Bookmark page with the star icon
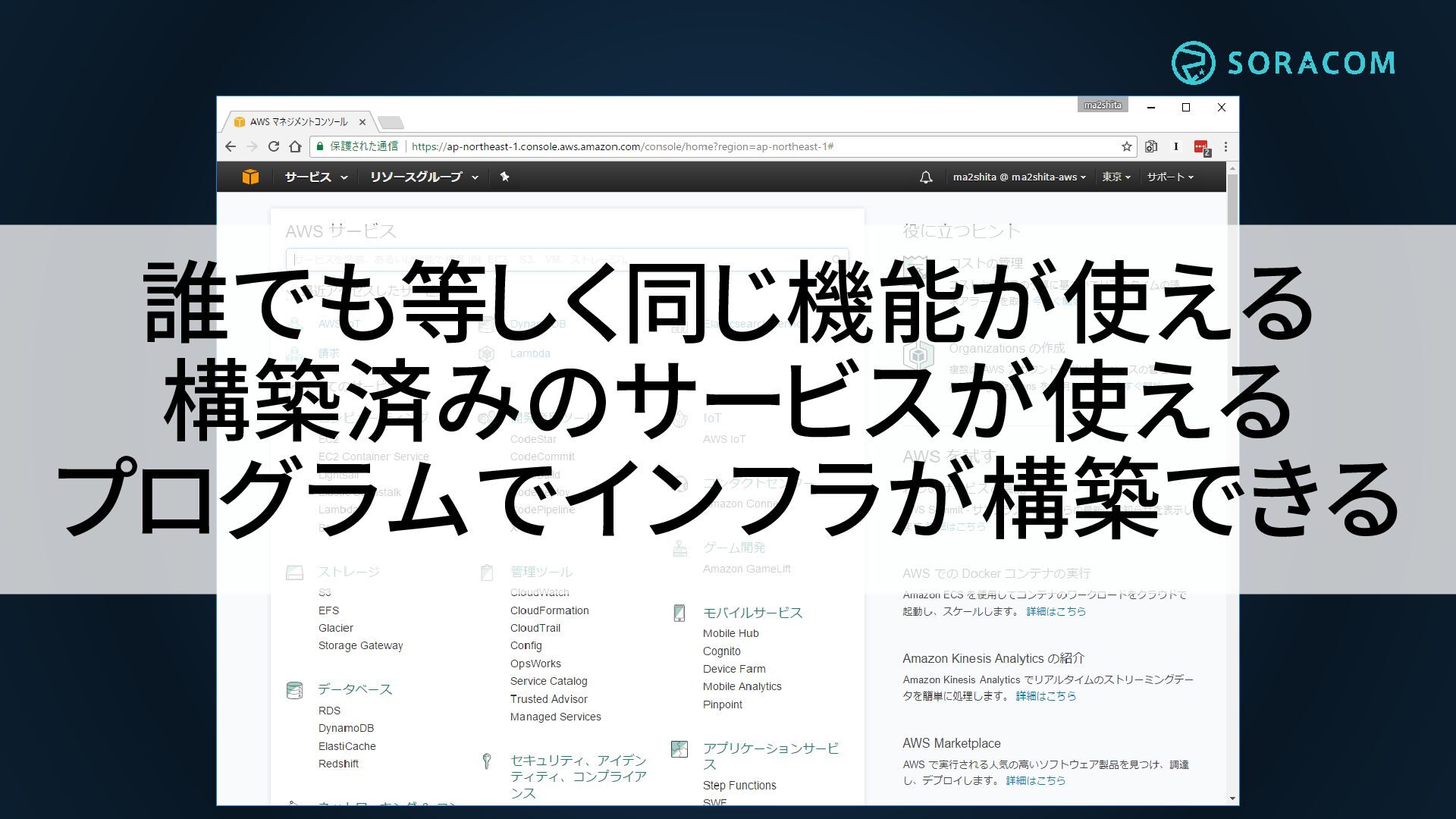1456x819 pixels. tap(1127, 146)
